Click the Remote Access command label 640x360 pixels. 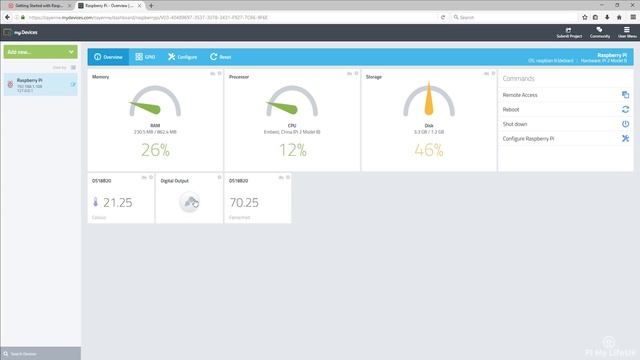tap(520, 95)
